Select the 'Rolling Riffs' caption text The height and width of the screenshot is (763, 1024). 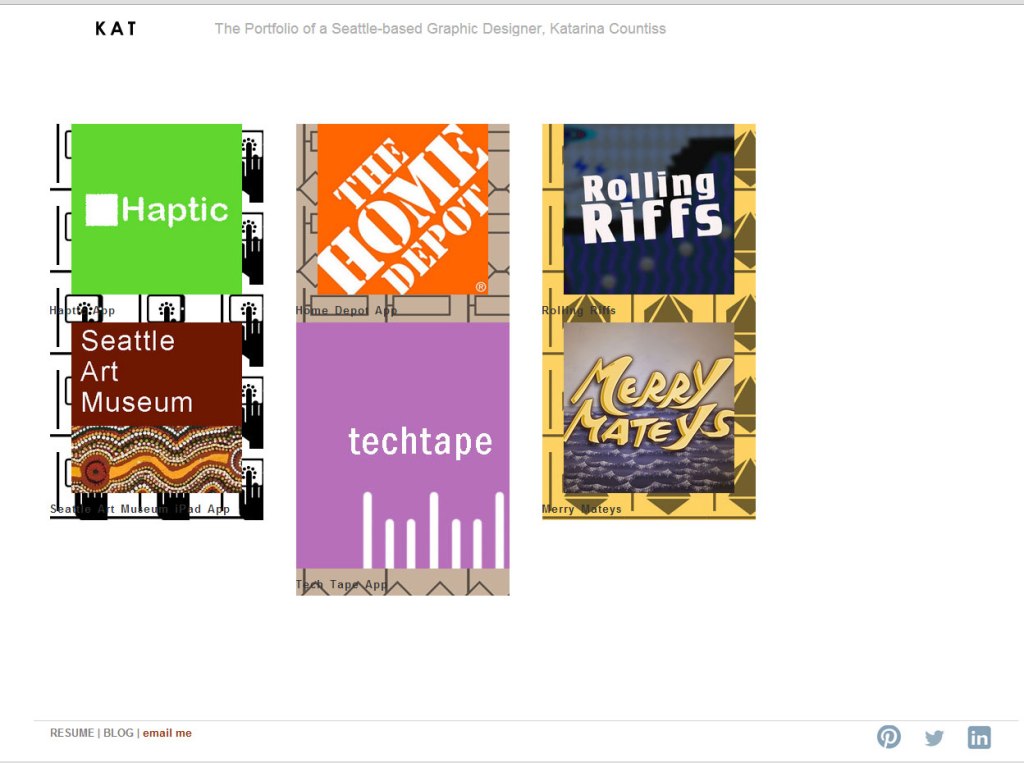(x=579, y=311)
